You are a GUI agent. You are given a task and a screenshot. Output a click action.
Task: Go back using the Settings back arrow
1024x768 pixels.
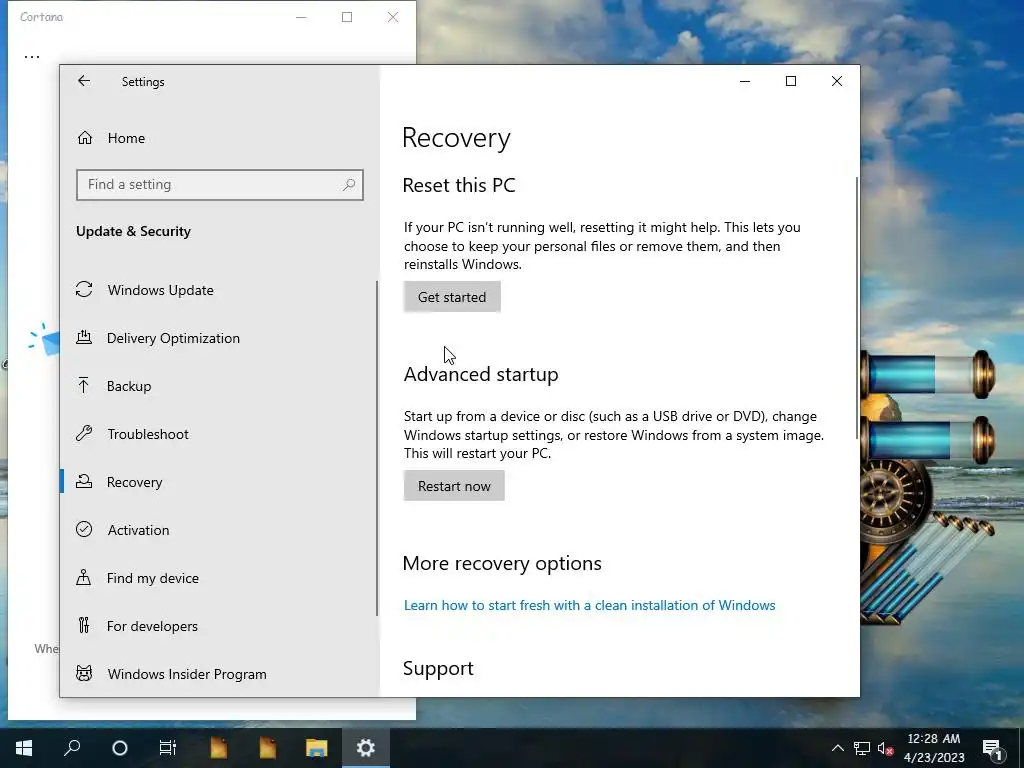coord(84,81)
